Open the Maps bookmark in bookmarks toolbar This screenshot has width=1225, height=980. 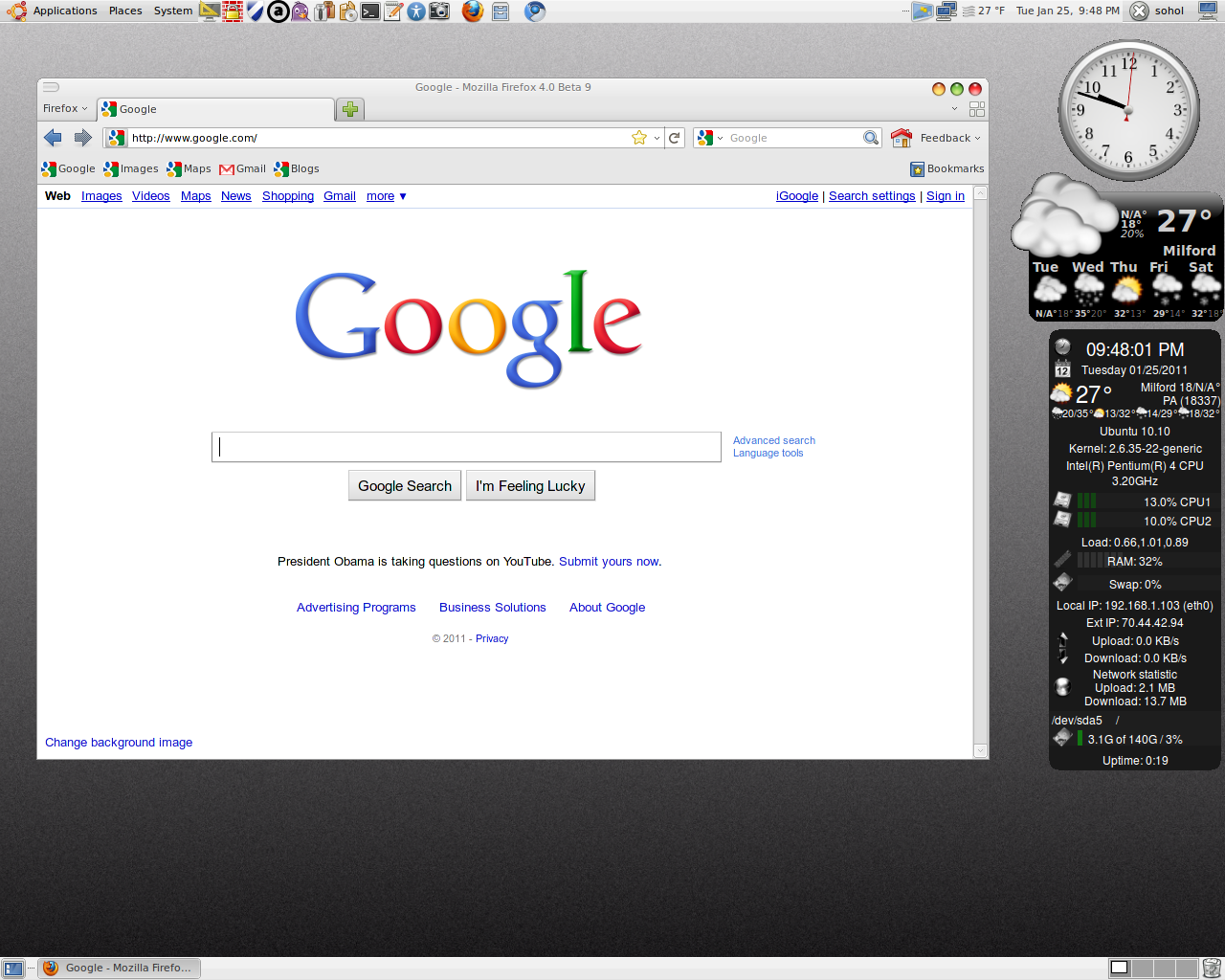[189, 169]
